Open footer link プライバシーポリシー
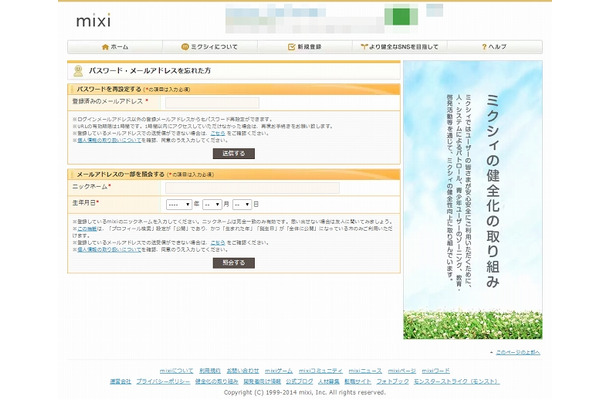The height and width of the screenshot is (400, 610). pyautogui.click(x=163, y=382)
